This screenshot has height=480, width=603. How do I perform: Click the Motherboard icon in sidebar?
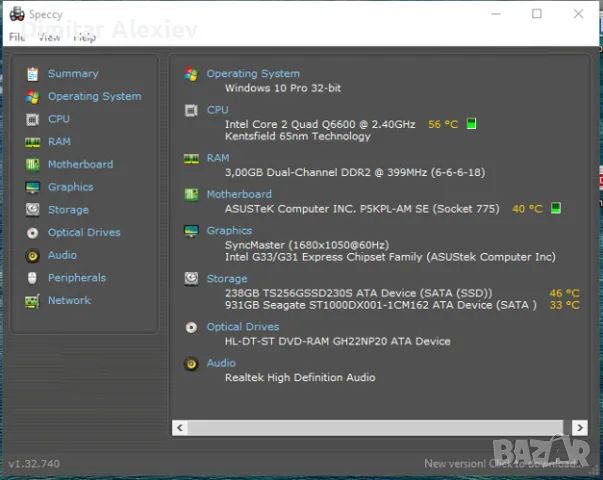click(x=32, y=165)
